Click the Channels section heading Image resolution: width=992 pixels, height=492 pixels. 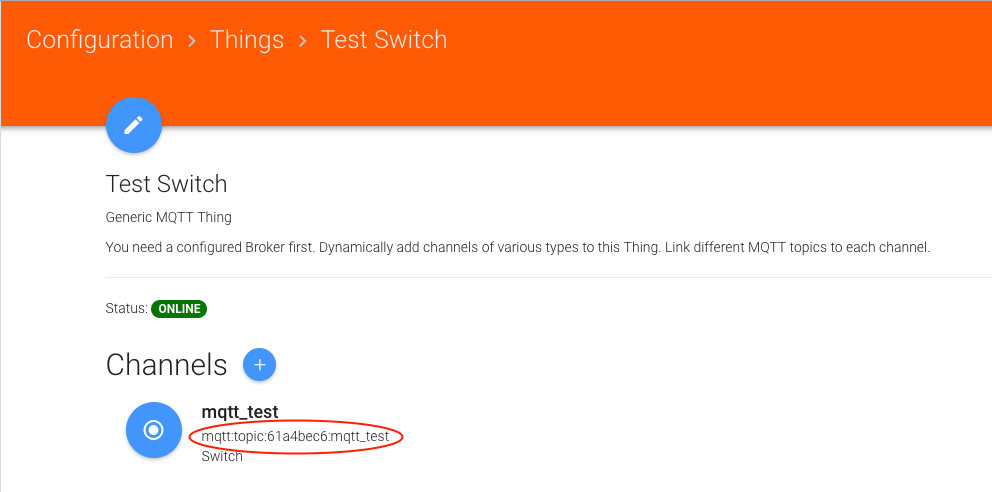tap(166, 365)
